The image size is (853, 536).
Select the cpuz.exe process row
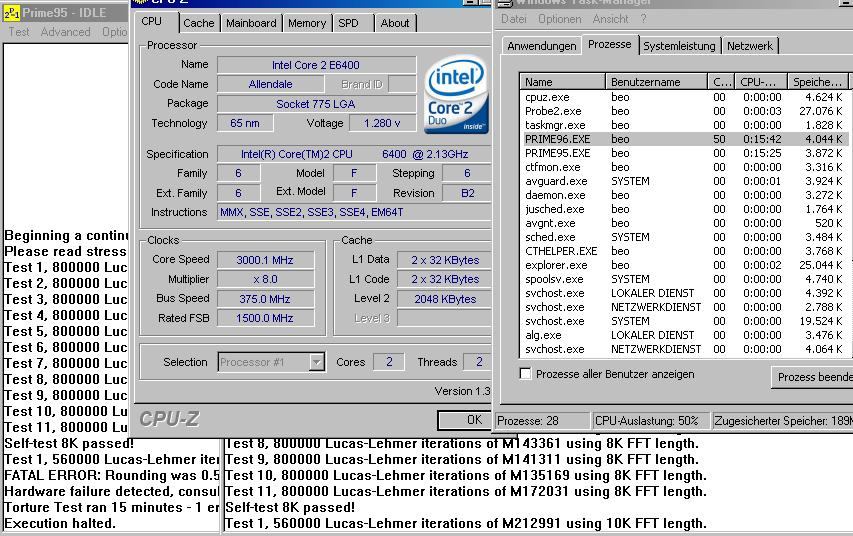(x=684, y=97)
